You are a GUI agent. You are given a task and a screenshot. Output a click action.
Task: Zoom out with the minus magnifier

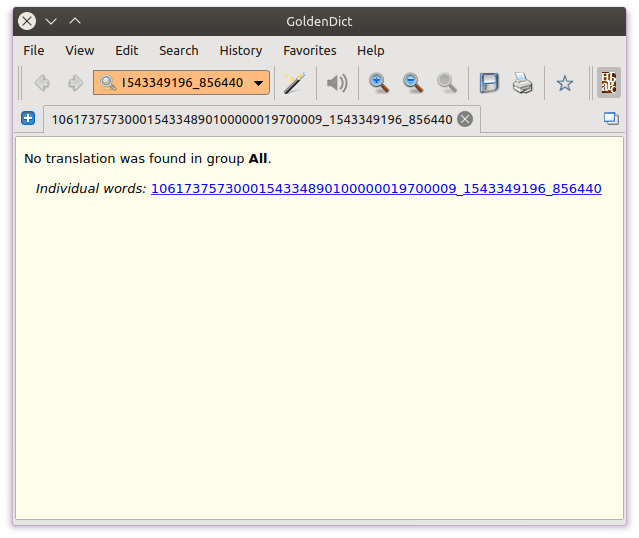[x=412, y=83]
